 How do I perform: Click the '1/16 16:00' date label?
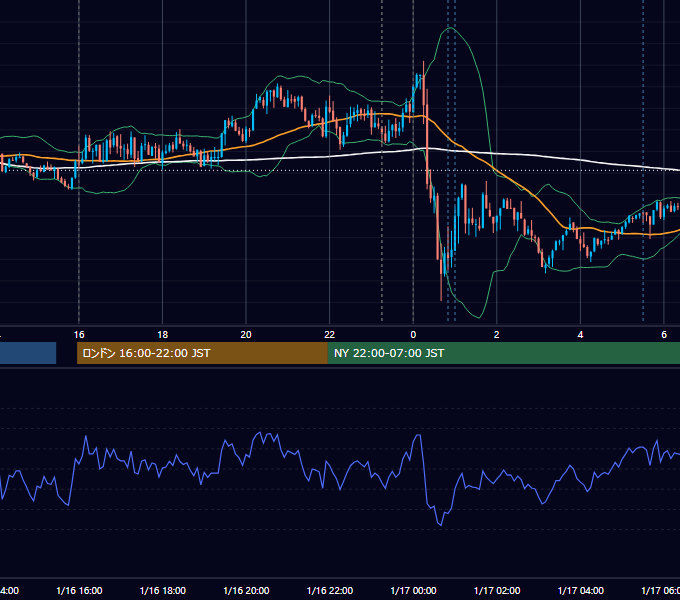click(79, 590)
